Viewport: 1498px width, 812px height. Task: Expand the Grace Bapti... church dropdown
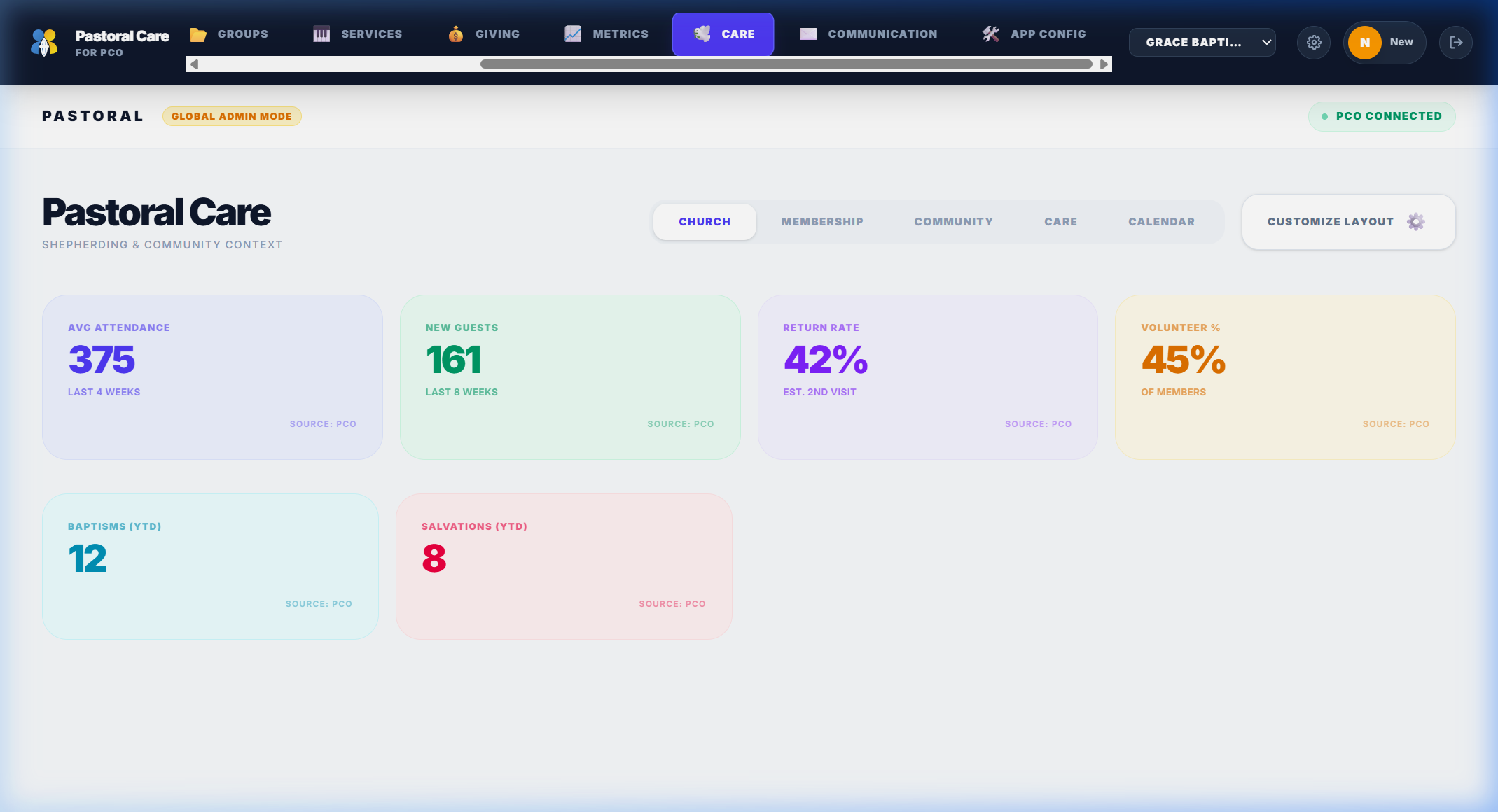[1202, 43]
